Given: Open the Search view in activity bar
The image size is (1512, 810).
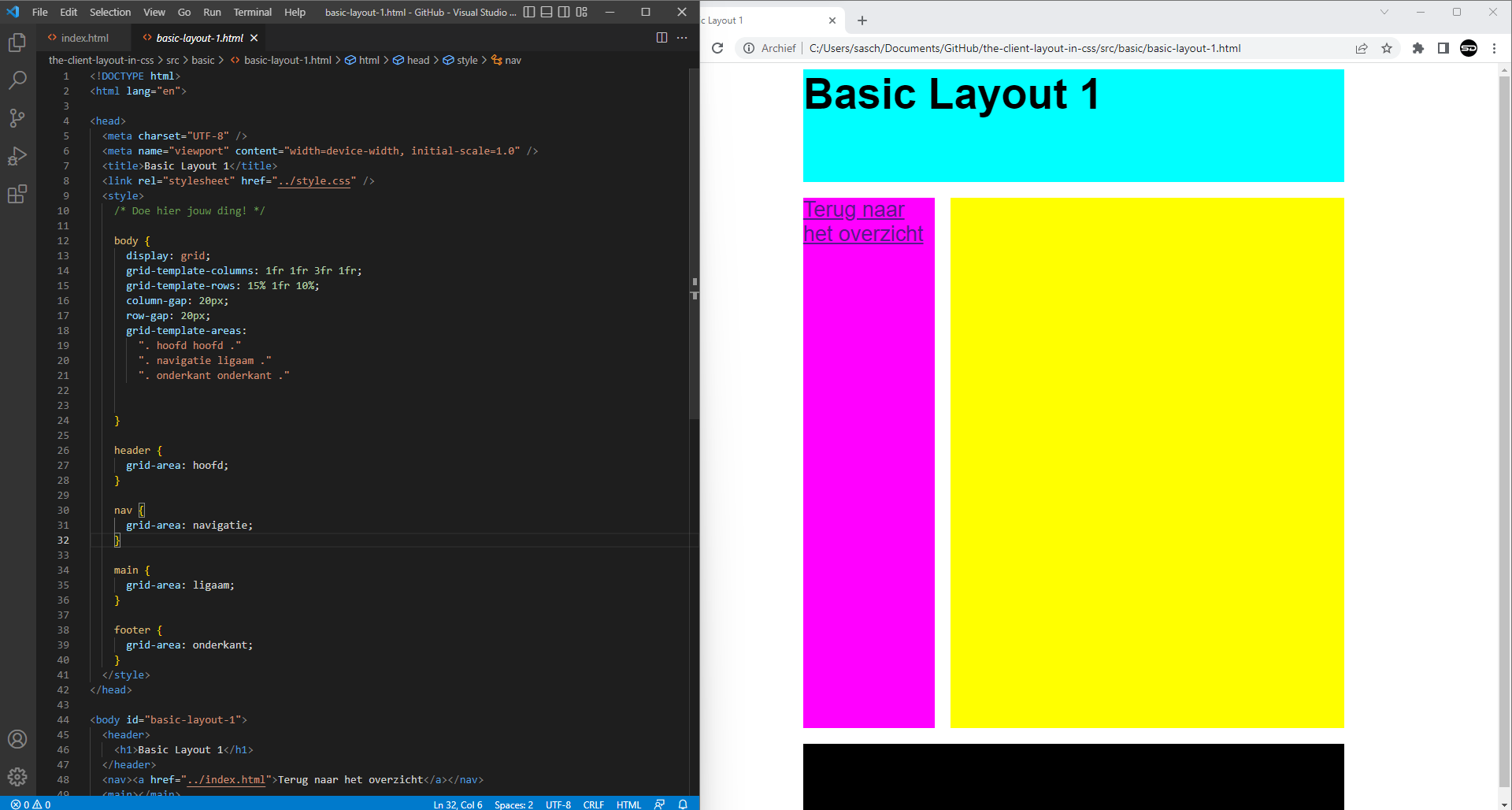Looking at the screenshot, I should pos(17,80).
